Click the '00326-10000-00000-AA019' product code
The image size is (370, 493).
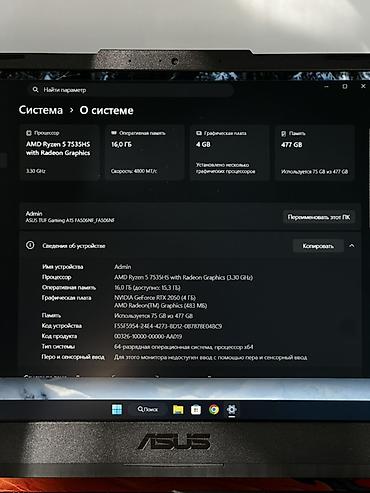coord(148,336)
